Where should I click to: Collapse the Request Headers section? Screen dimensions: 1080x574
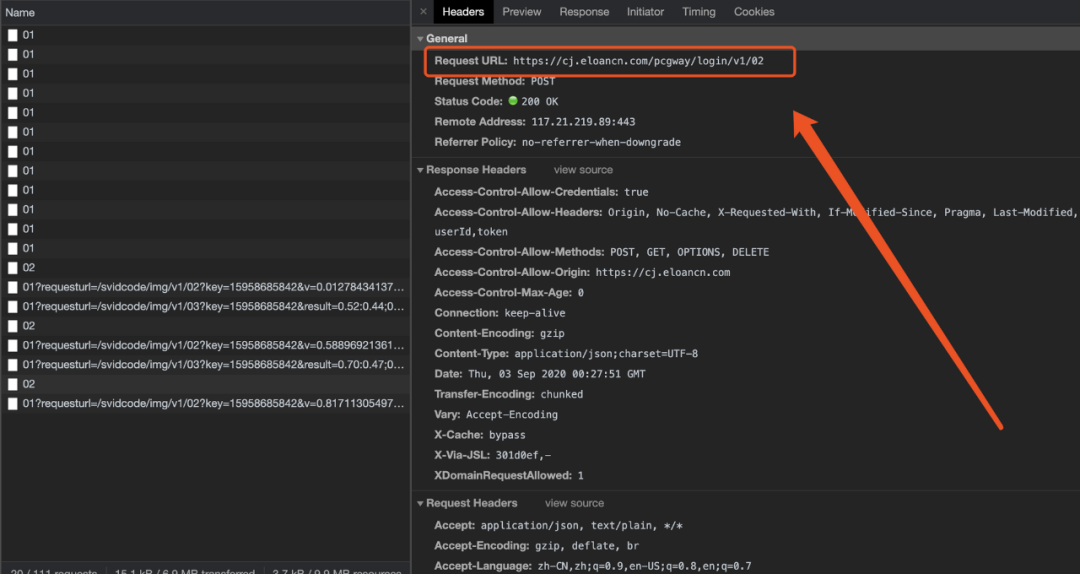[420, 504]
